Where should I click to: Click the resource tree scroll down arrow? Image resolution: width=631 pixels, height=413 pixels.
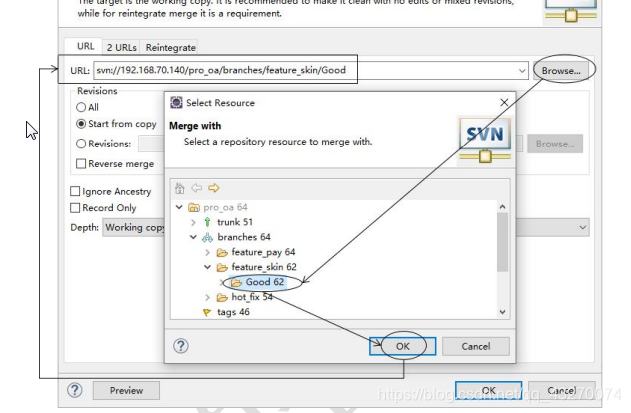point(502,312)
